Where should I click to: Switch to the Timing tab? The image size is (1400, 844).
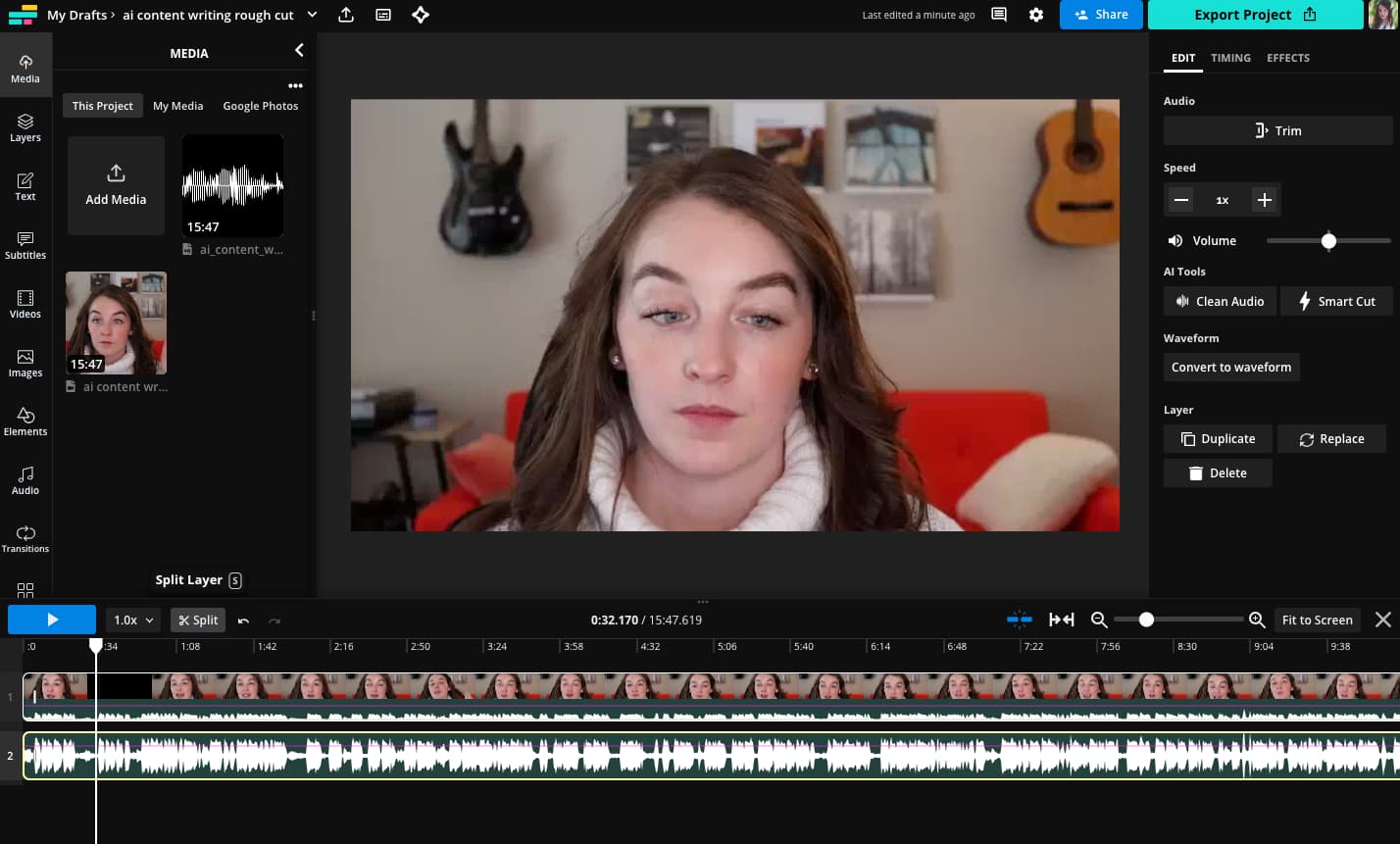pos(1230,58)
